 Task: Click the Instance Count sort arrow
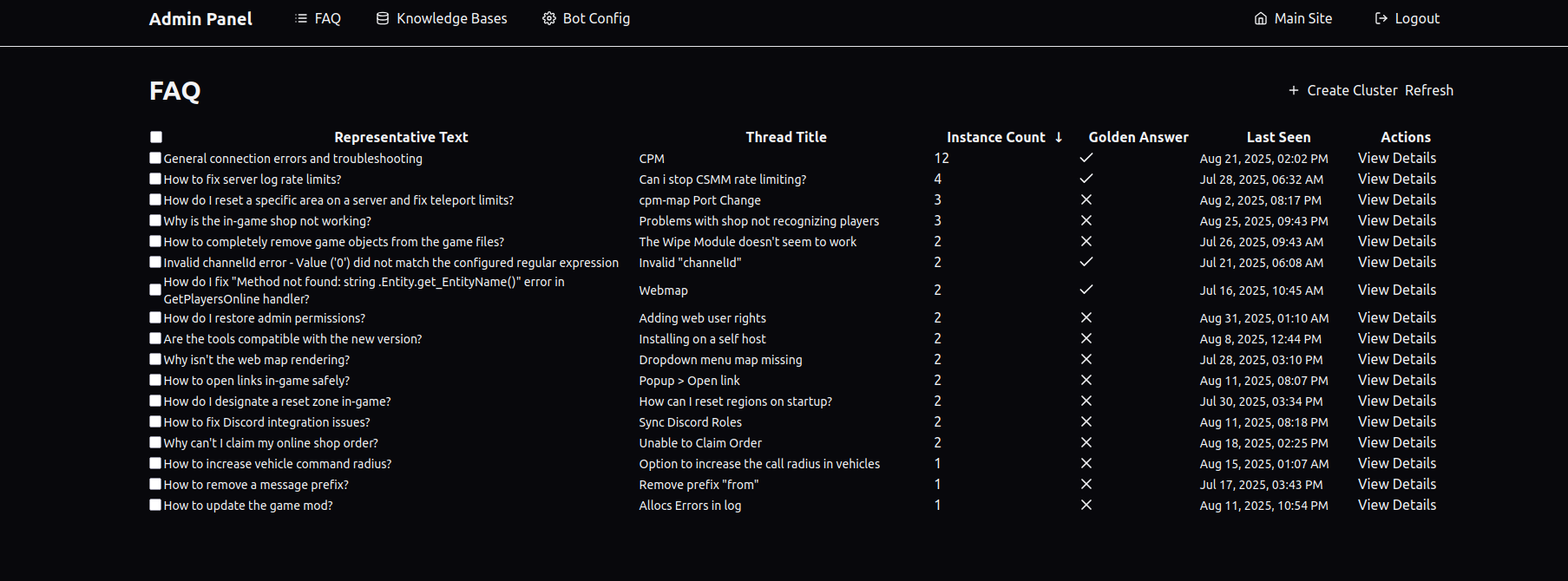click(x=1059, y=137)
